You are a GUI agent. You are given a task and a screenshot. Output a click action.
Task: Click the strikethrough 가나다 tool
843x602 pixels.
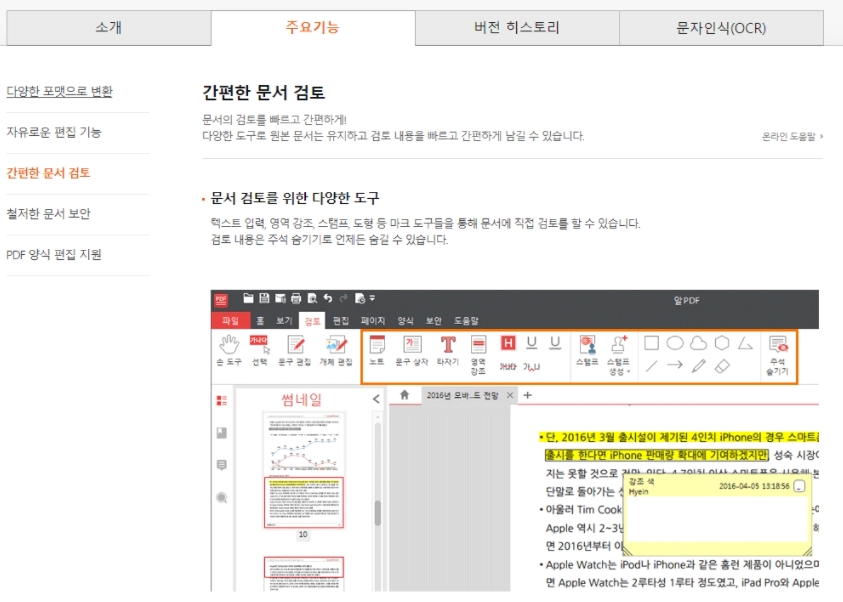tap(508, 367)
